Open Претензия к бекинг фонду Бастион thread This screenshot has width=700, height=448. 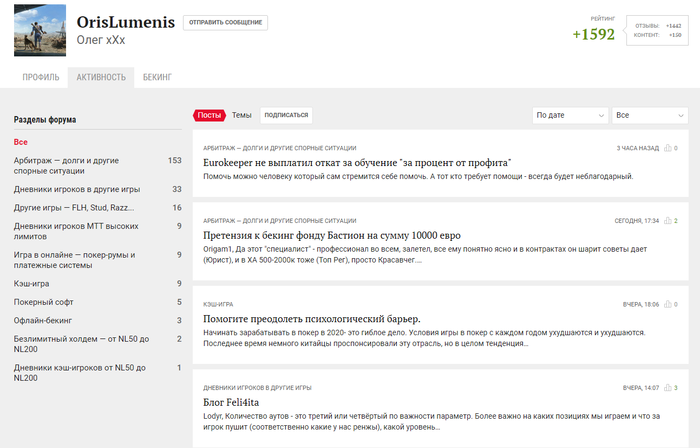(331, 235)
